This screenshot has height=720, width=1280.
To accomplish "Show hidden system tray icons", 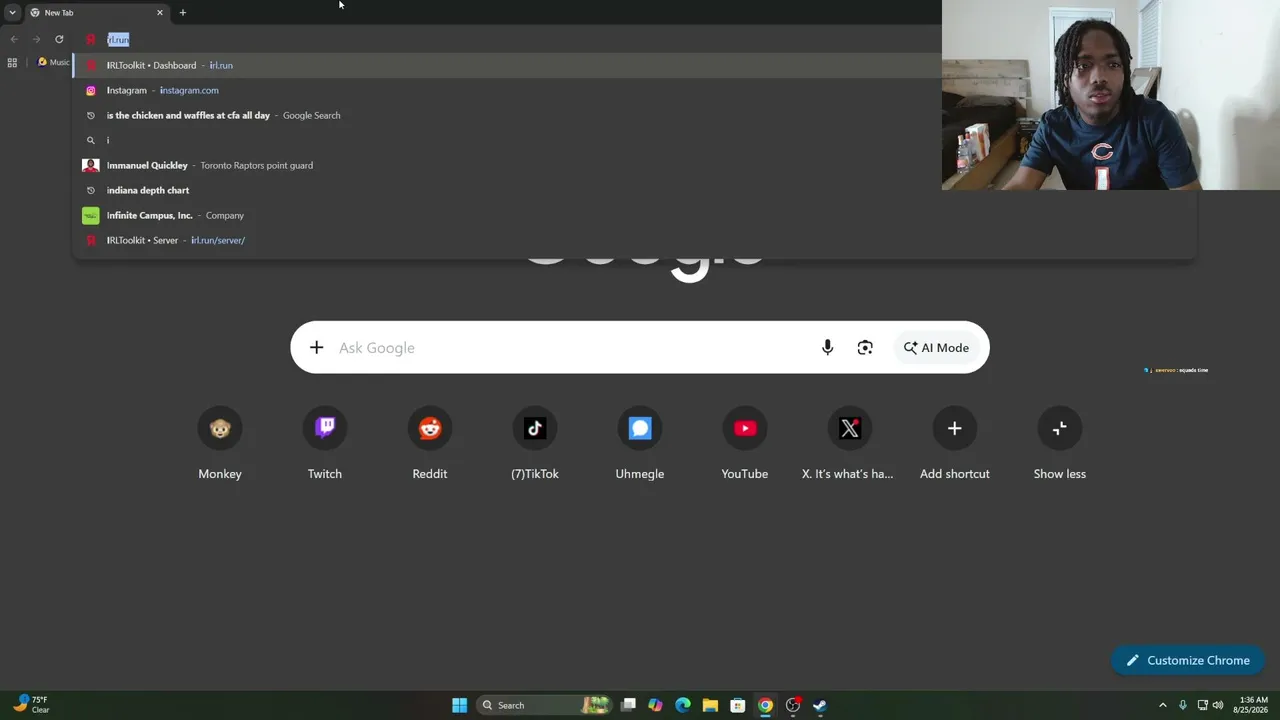I will click(x=1162, y=705).
